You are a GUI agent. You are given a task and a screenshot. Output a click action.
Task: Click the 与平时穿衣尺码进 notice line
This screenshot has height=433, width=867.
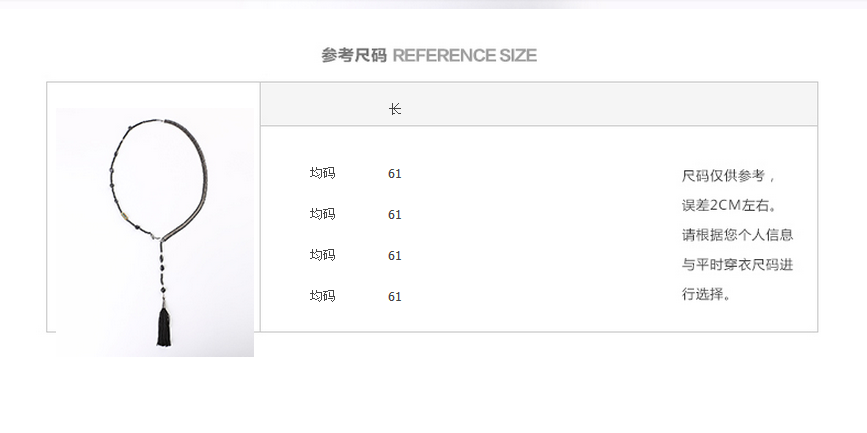(x=738, y=264)
